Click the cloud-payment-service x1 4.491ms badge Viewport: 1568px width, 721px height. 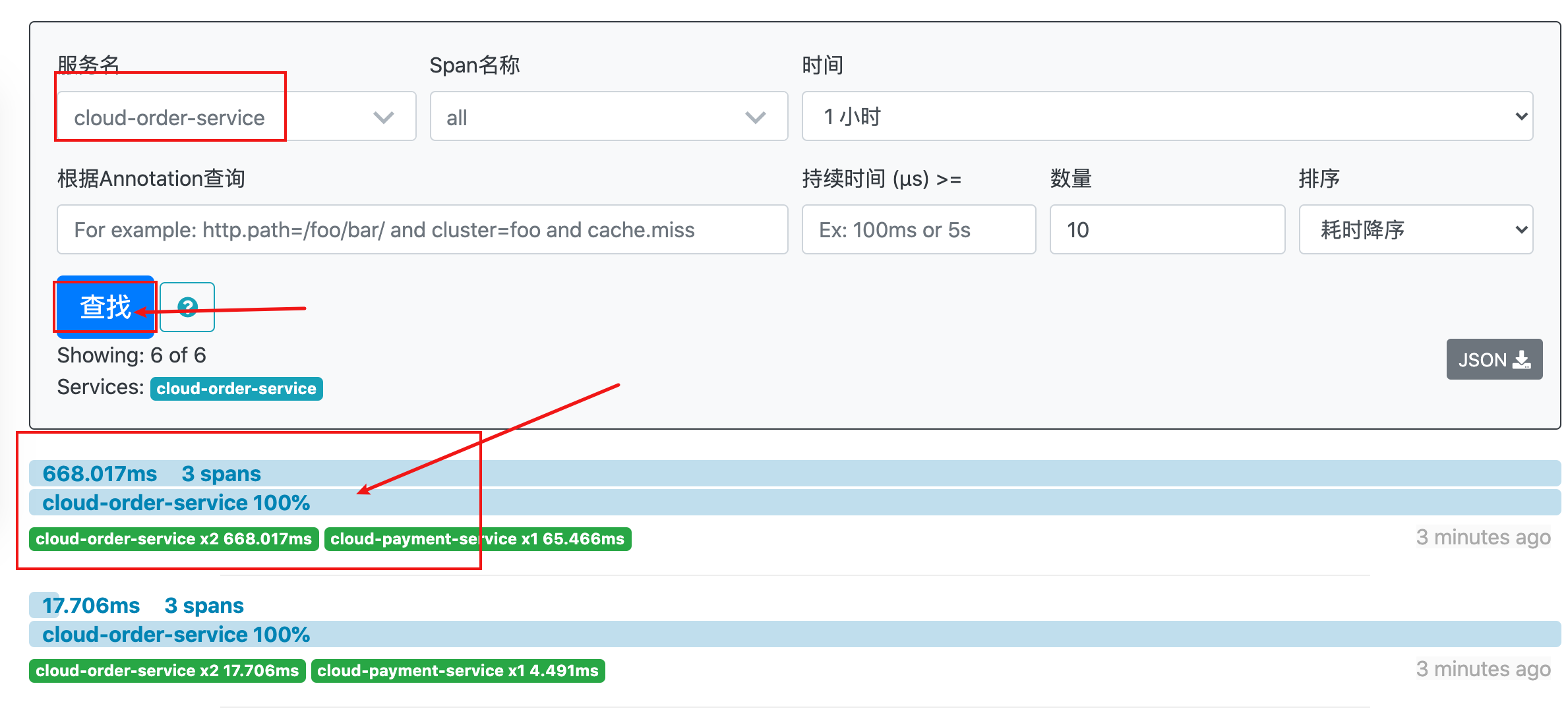tap(458, 670)
